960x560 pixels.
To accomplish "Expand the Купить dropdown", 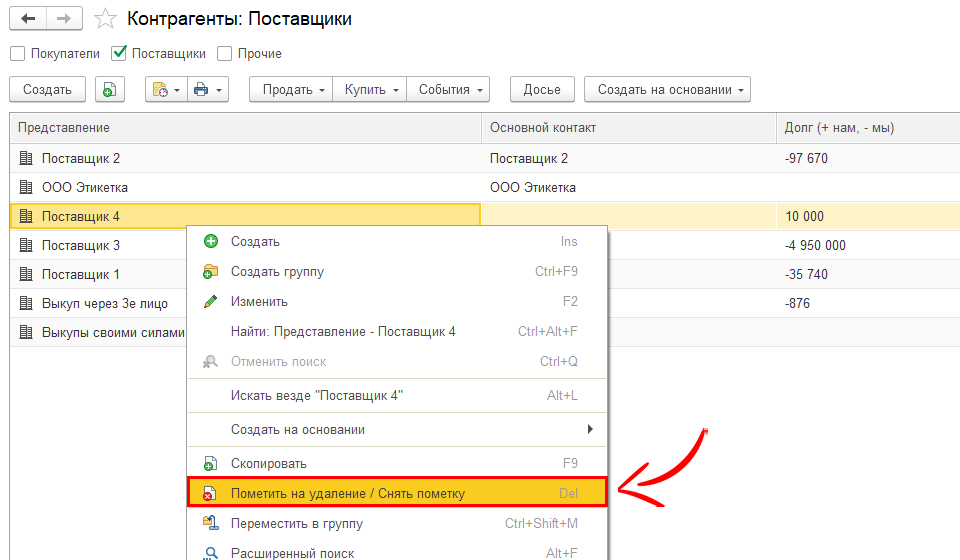I will (370, 90).
